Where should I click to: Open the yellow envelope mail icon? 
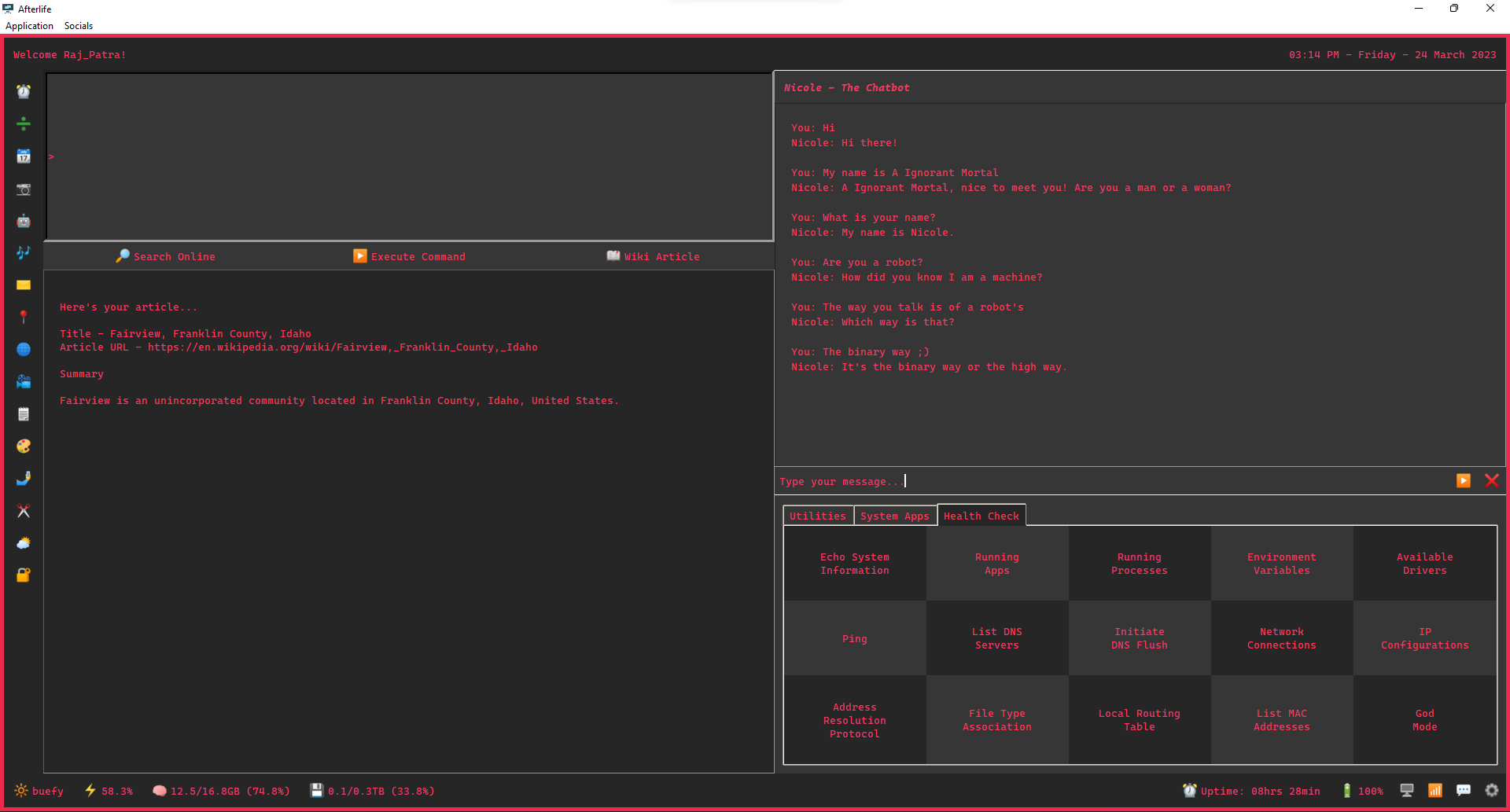[24, 285]
